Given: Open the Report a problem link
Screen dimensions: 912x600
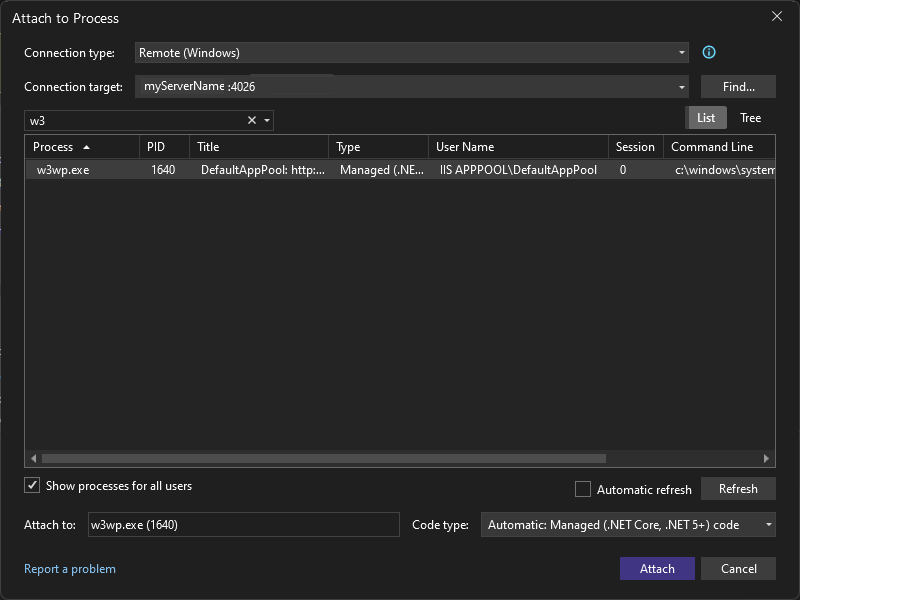Looking at the screenshot, I should point(70,568).
